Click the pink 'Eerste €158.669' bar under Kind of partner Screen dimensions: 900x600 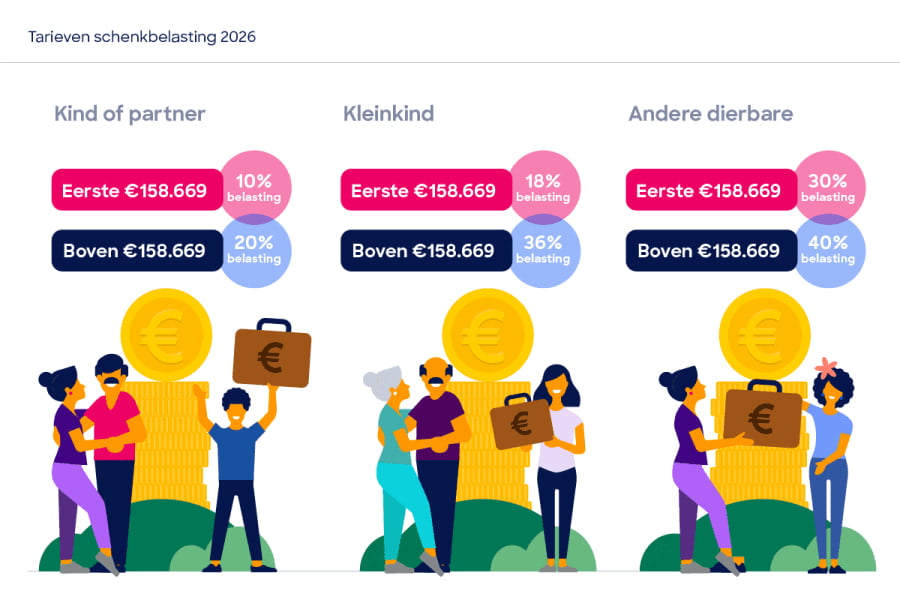137,189
